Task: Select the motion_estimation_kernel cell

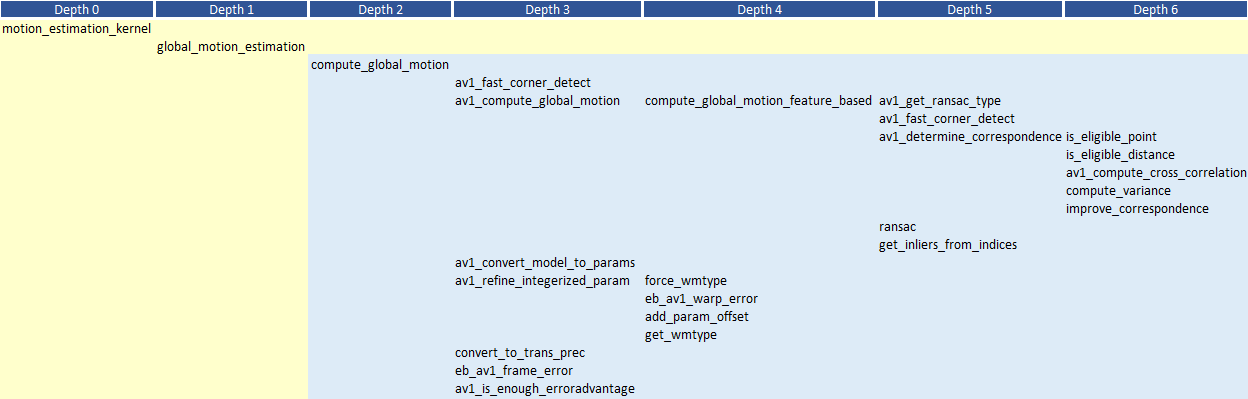Action: (x=77, y=28)
